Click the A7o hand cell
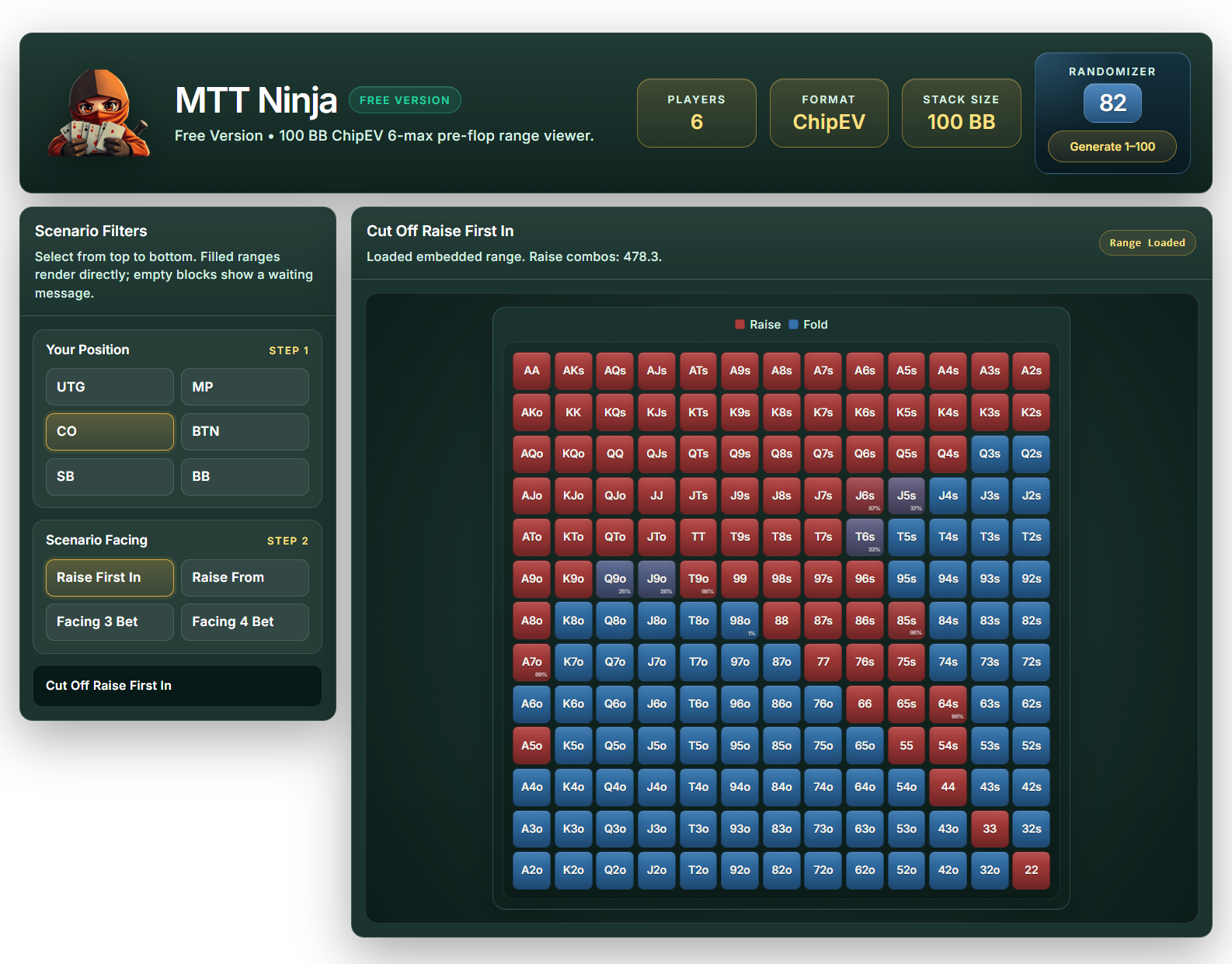This screenshot has height=964, width=1232. (x=531, y=662)
